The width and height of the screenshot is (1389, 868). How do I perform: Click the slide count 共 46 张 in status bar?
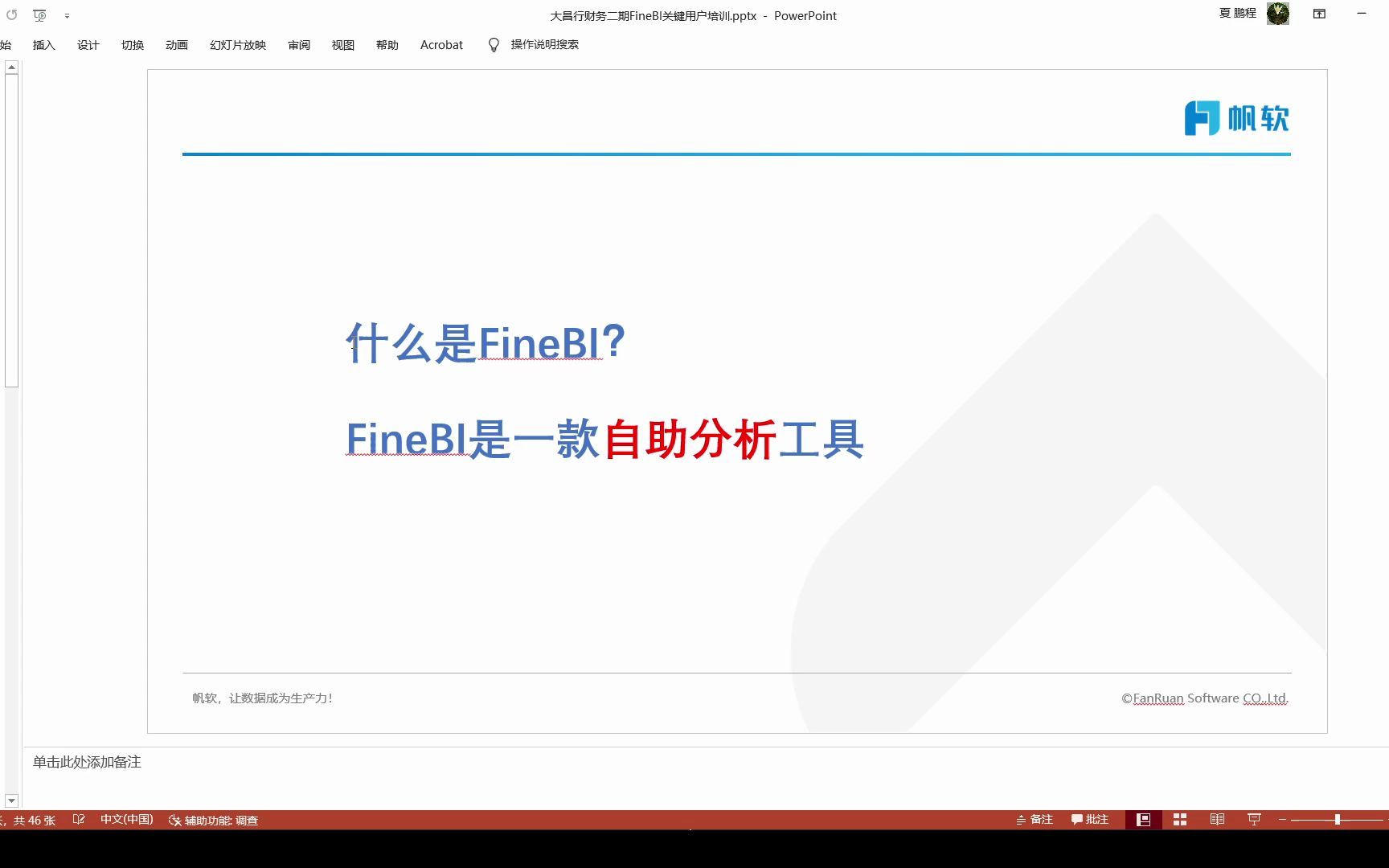[34, 821]
